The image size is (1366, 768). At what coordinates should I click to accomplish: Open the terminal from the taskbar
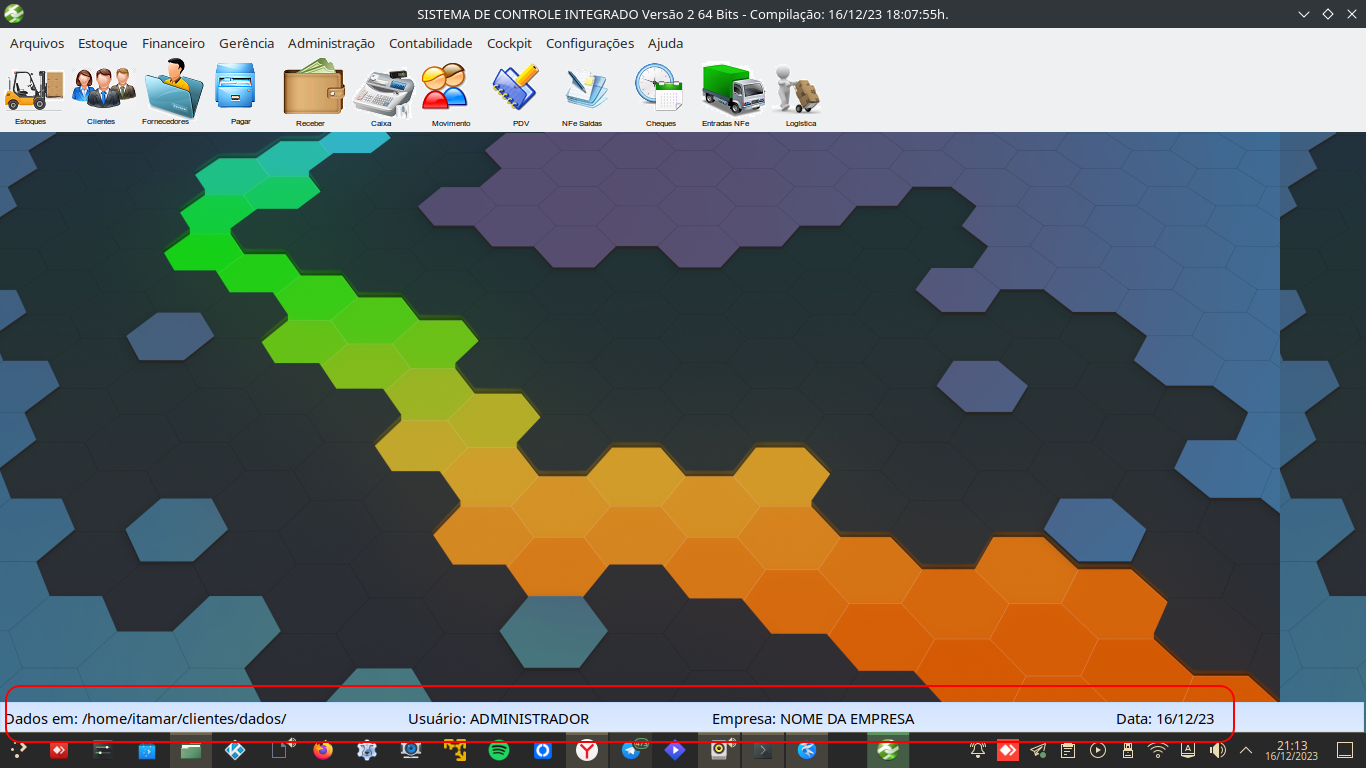[763, 750]
